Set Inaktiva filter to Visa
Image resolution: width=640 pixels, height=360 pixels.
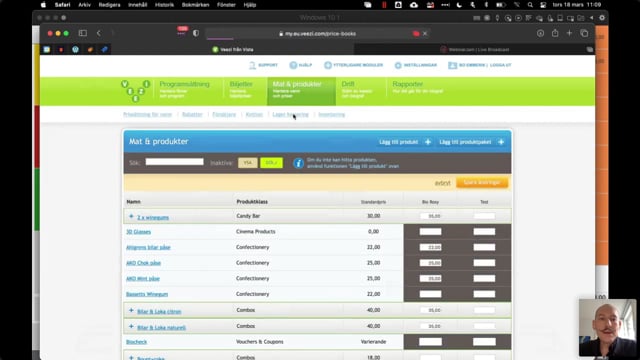(x=248, y=163)
